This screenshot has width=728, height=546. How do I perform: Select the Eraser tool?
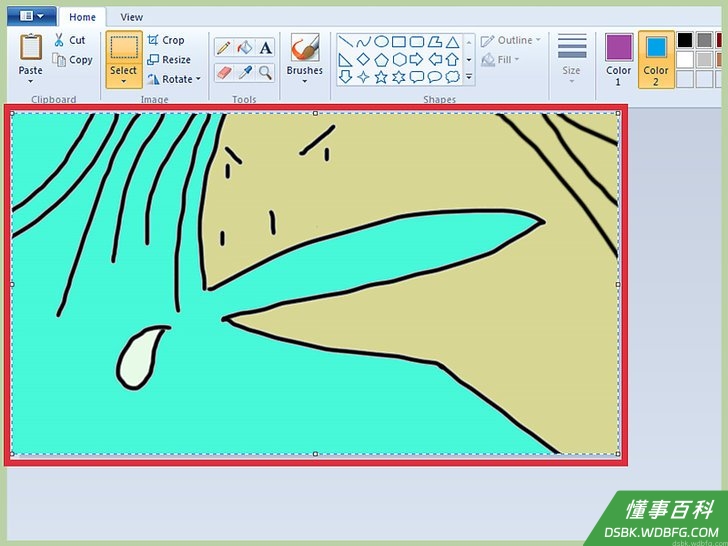(223, 72)
